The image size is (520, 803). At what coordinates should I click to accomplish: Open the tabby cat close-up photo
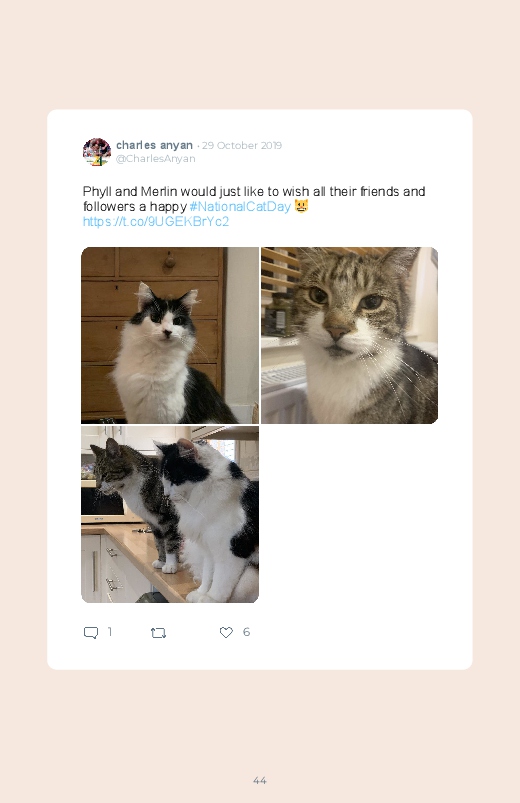349,335
